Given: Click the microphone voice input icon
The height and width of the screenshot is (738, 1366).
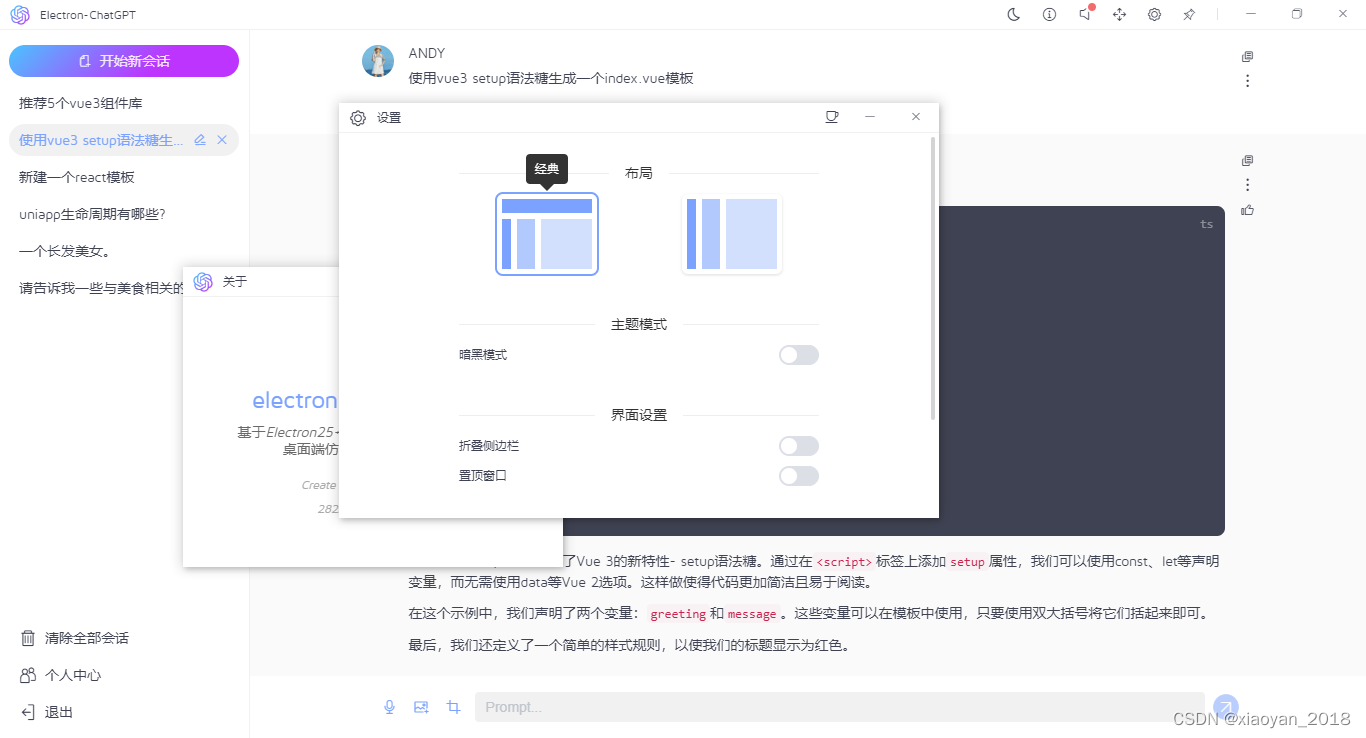Looking at the screenshot, I should [390, 707].
